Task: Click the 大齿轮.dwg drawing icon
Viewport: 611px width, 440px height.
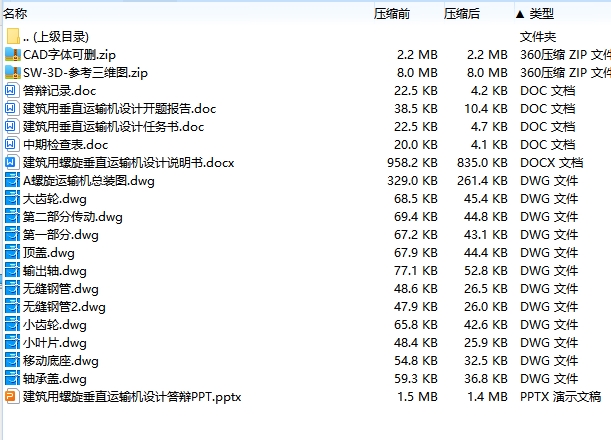Action: [12, 198]
